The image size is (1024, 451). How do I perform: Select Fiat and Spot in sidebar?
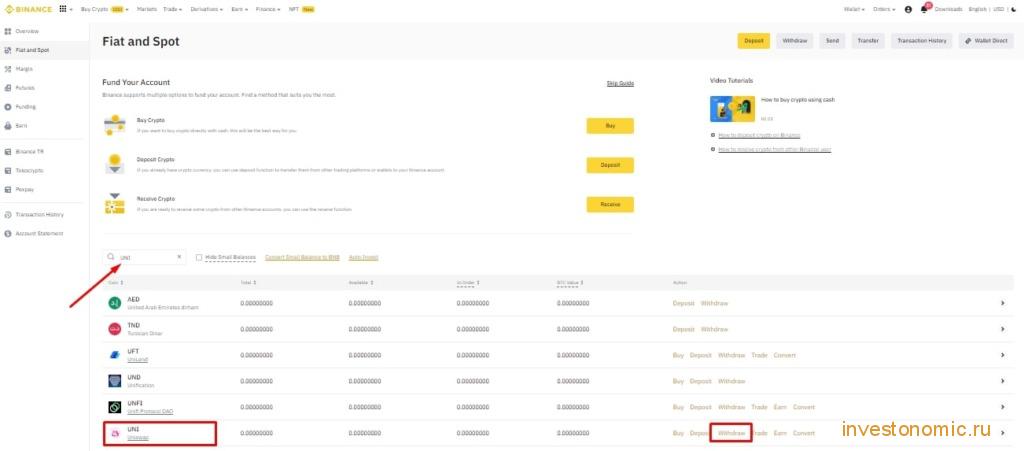pos(44,50)
